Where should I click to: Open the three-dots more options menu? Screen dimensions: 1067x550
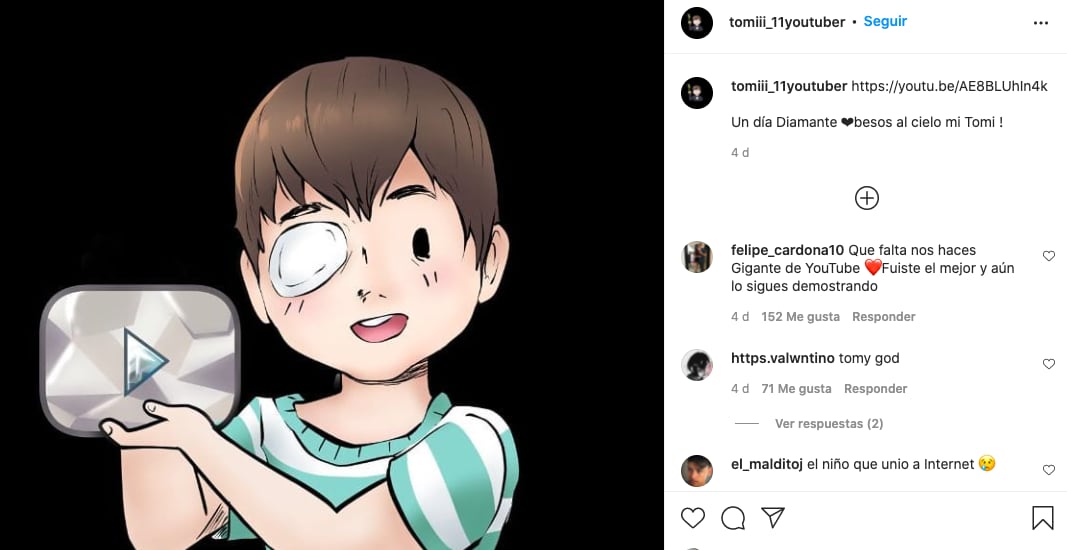[1041, 22]
